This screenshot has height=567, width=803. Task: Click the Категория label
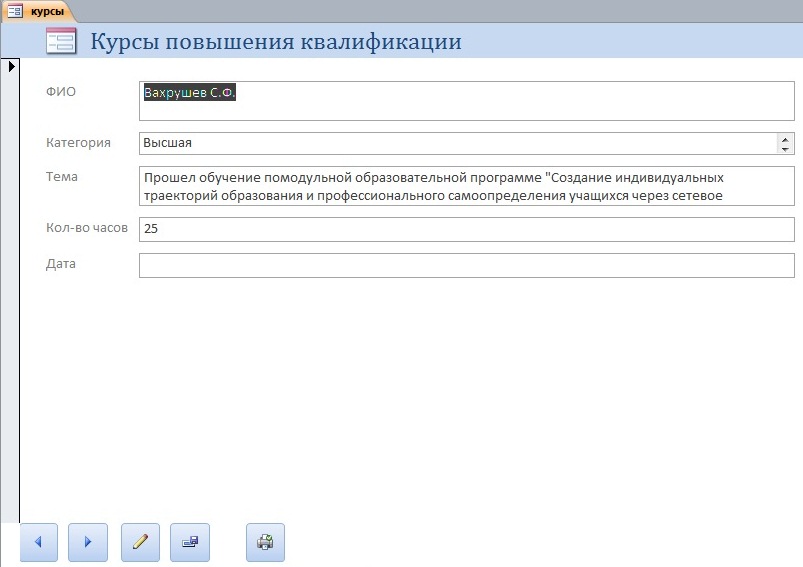pyautogui.click(x=78, y=143)
